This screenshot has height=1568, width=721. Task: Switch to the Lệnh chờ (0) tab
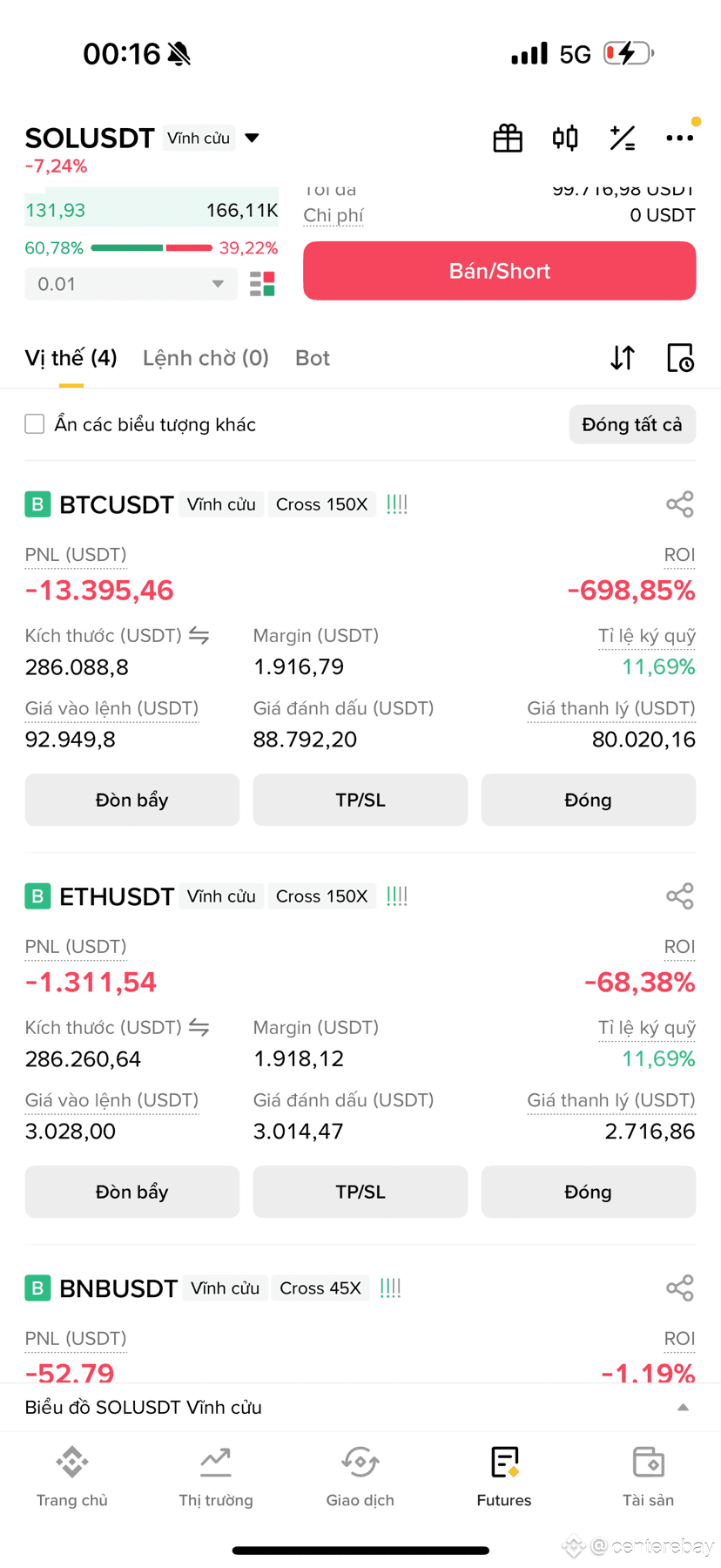pos(206,358)
